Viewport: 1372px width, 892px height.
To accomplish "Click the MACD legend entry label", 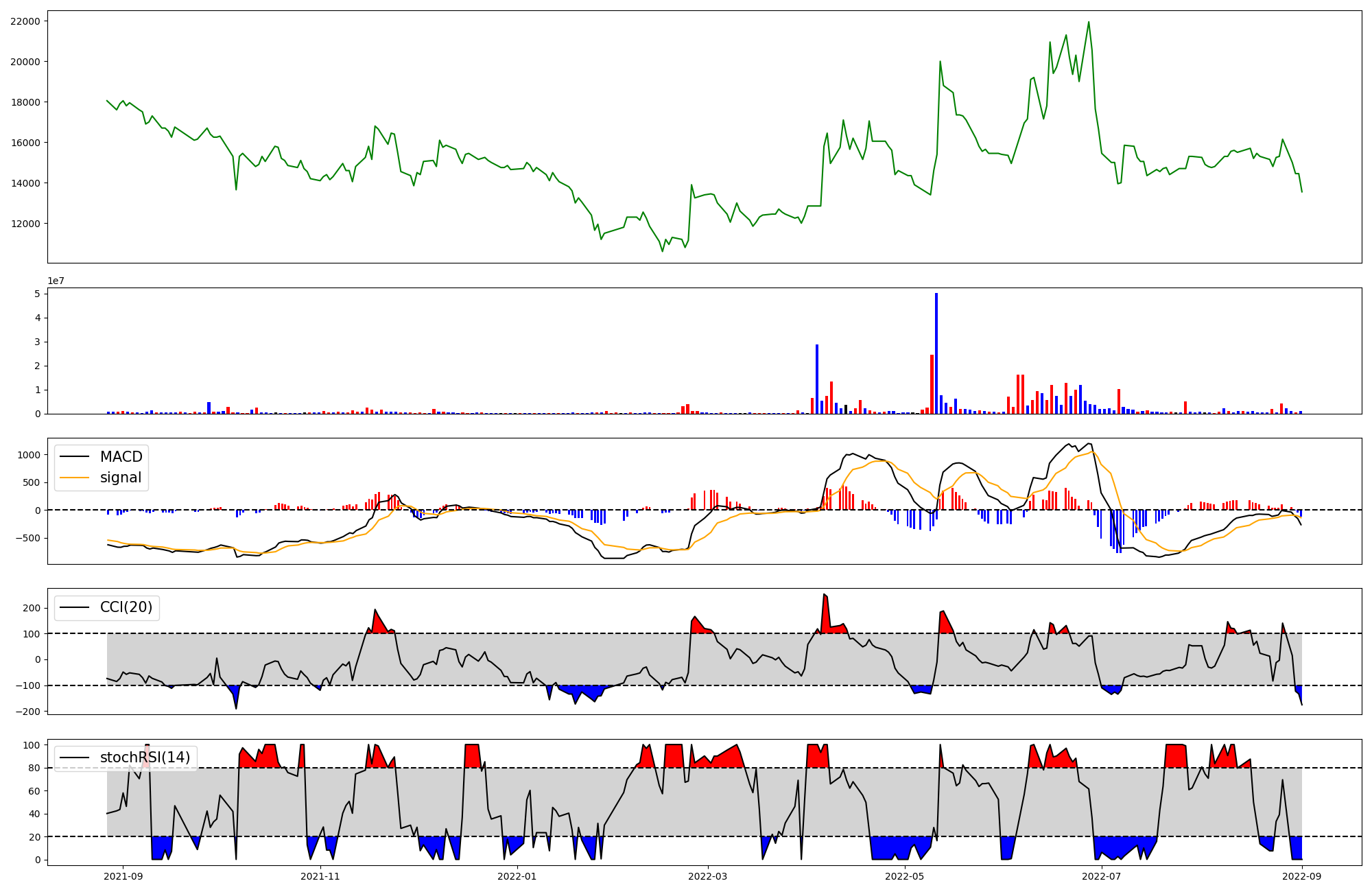I will click(x=121, y=457).
